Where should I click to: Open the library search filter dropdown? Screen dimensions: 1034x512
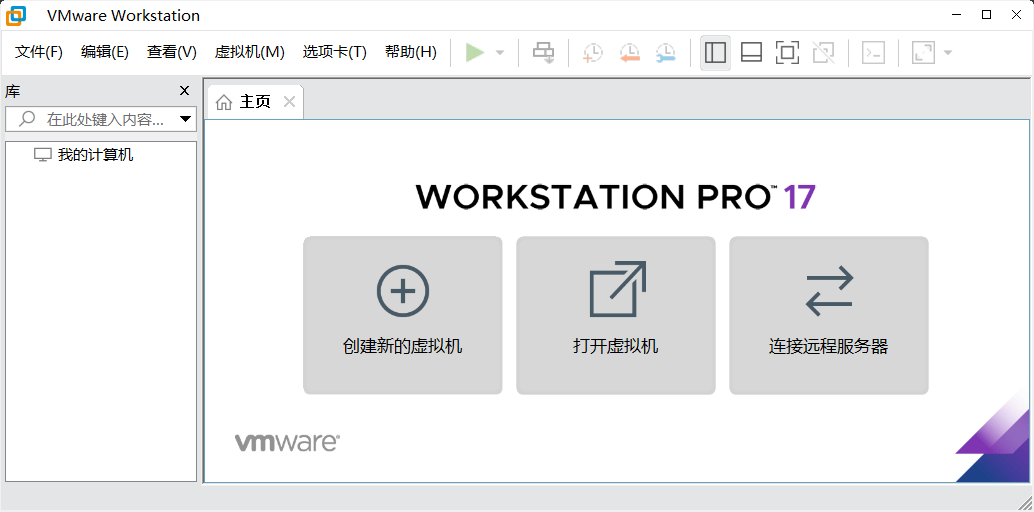pyautogui.click(x=185, y=120)
